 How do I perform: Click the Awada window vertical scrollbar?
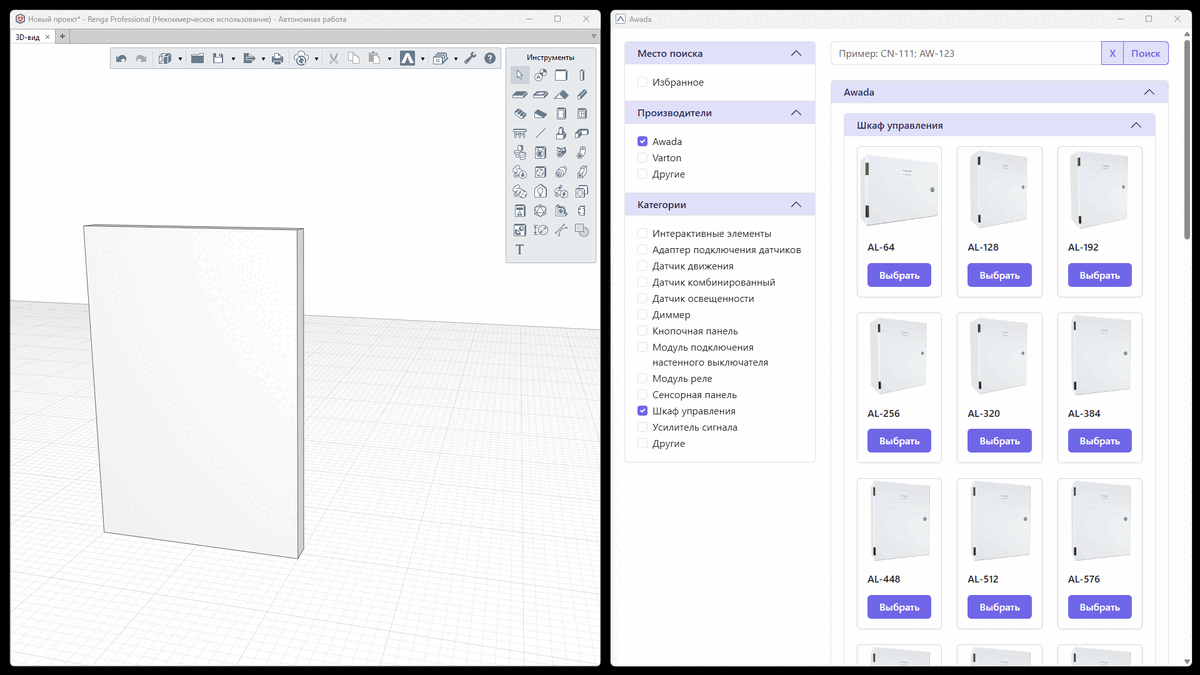(1187, 140)
